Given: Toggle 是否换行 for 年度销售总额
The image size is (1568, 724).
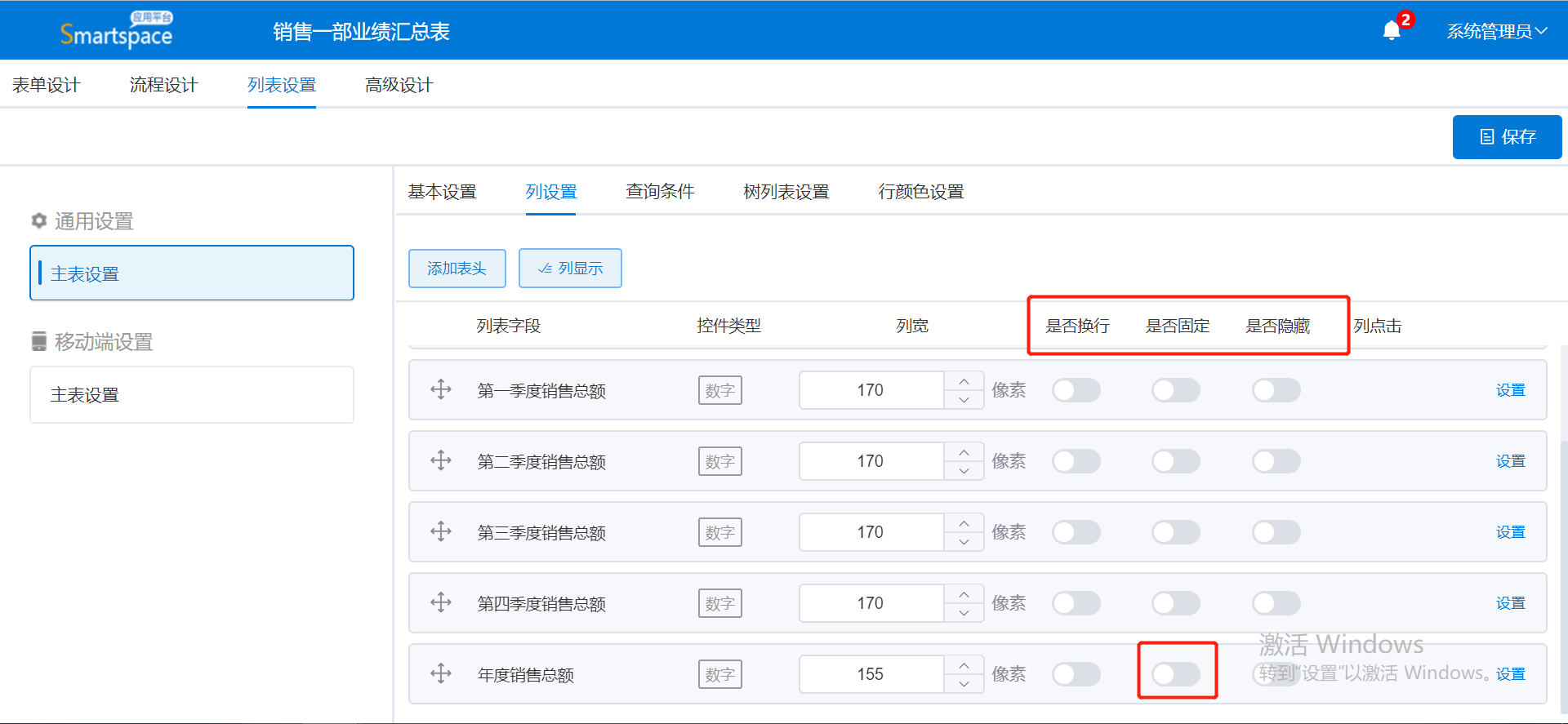Looking at the screenshot, I should pyautogui.click(x=1076, y=674).
